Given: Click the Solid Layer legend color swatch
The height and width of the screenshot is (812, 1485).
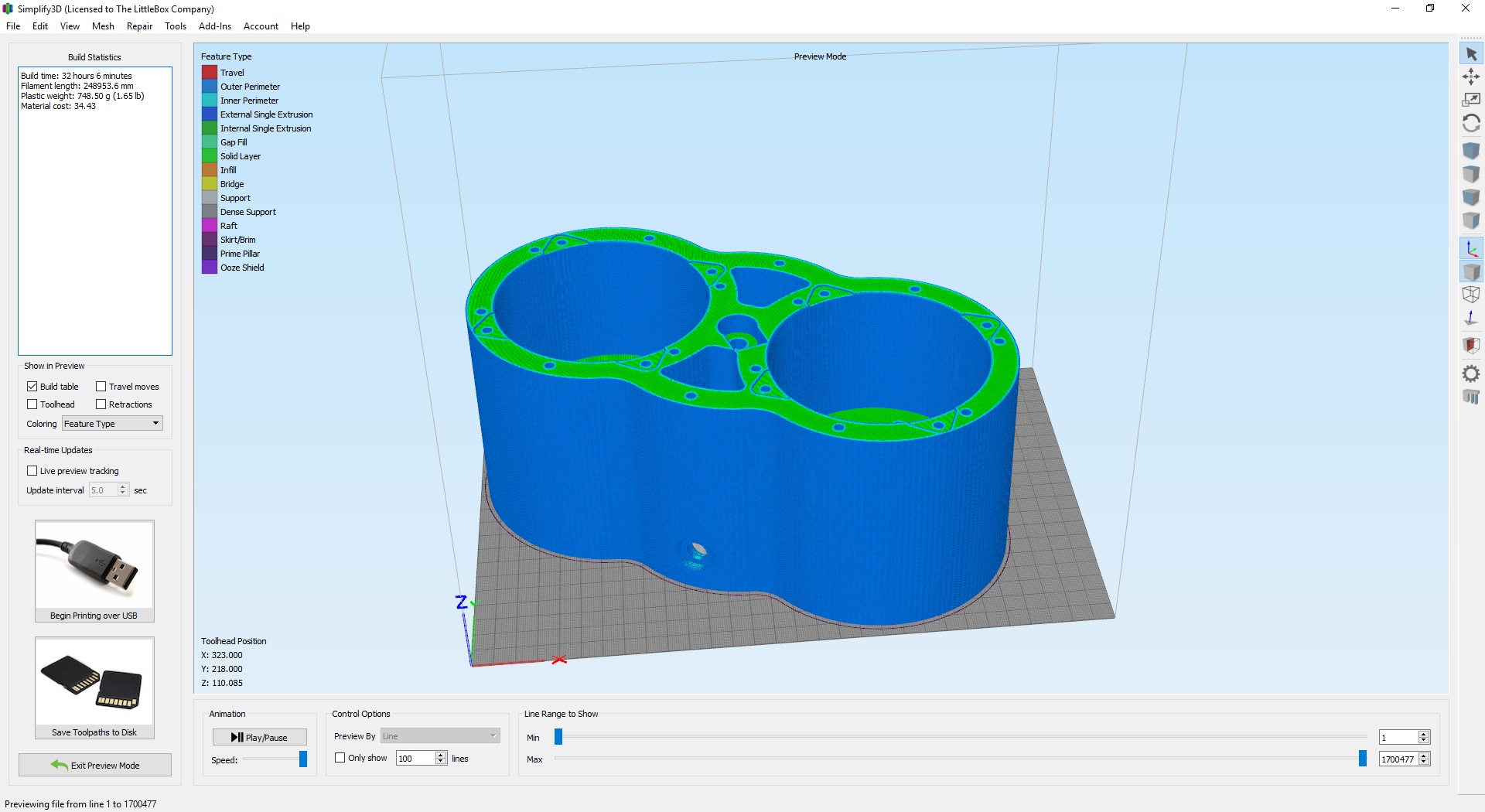Looking at the screenshot, I should (x=210, y=156).
